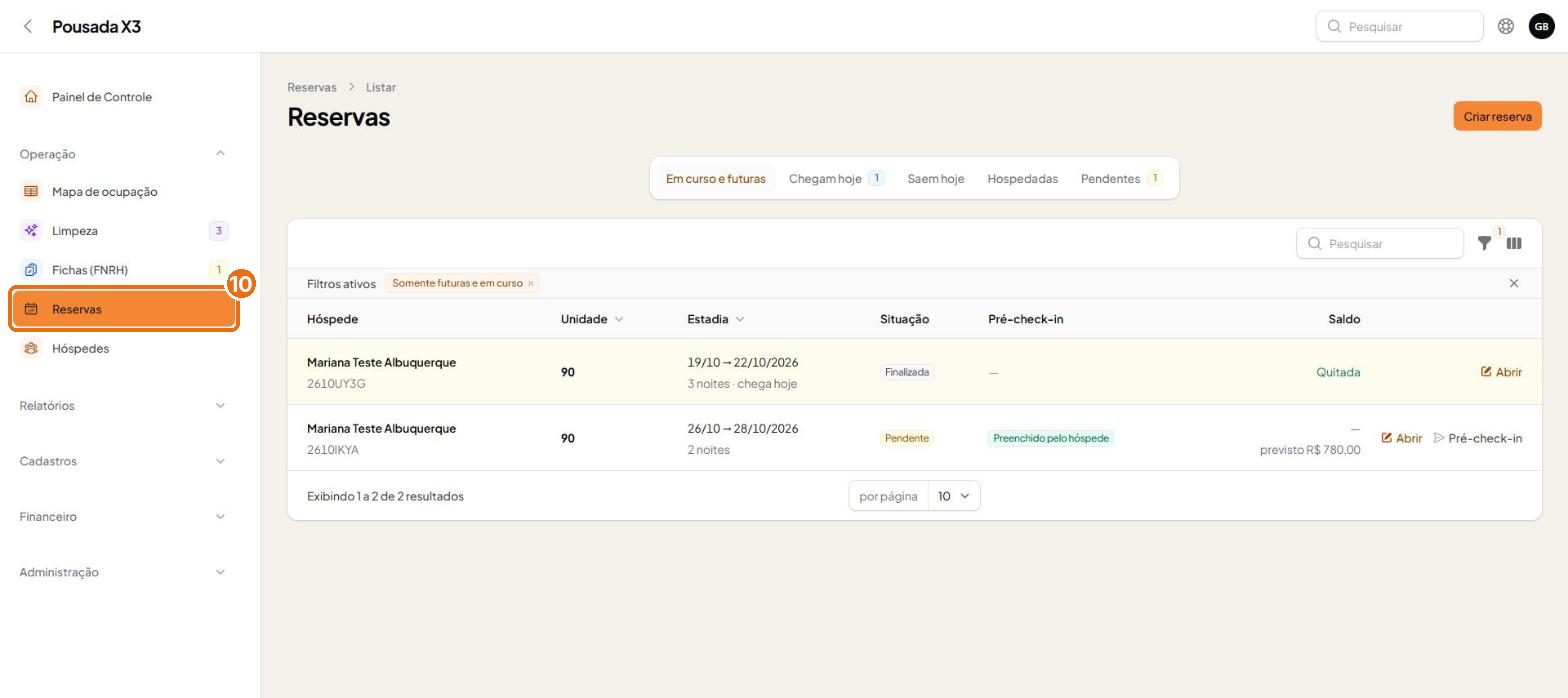Open the theme/globe icon in header
1568x698 pixels.
click(1506, 27)
